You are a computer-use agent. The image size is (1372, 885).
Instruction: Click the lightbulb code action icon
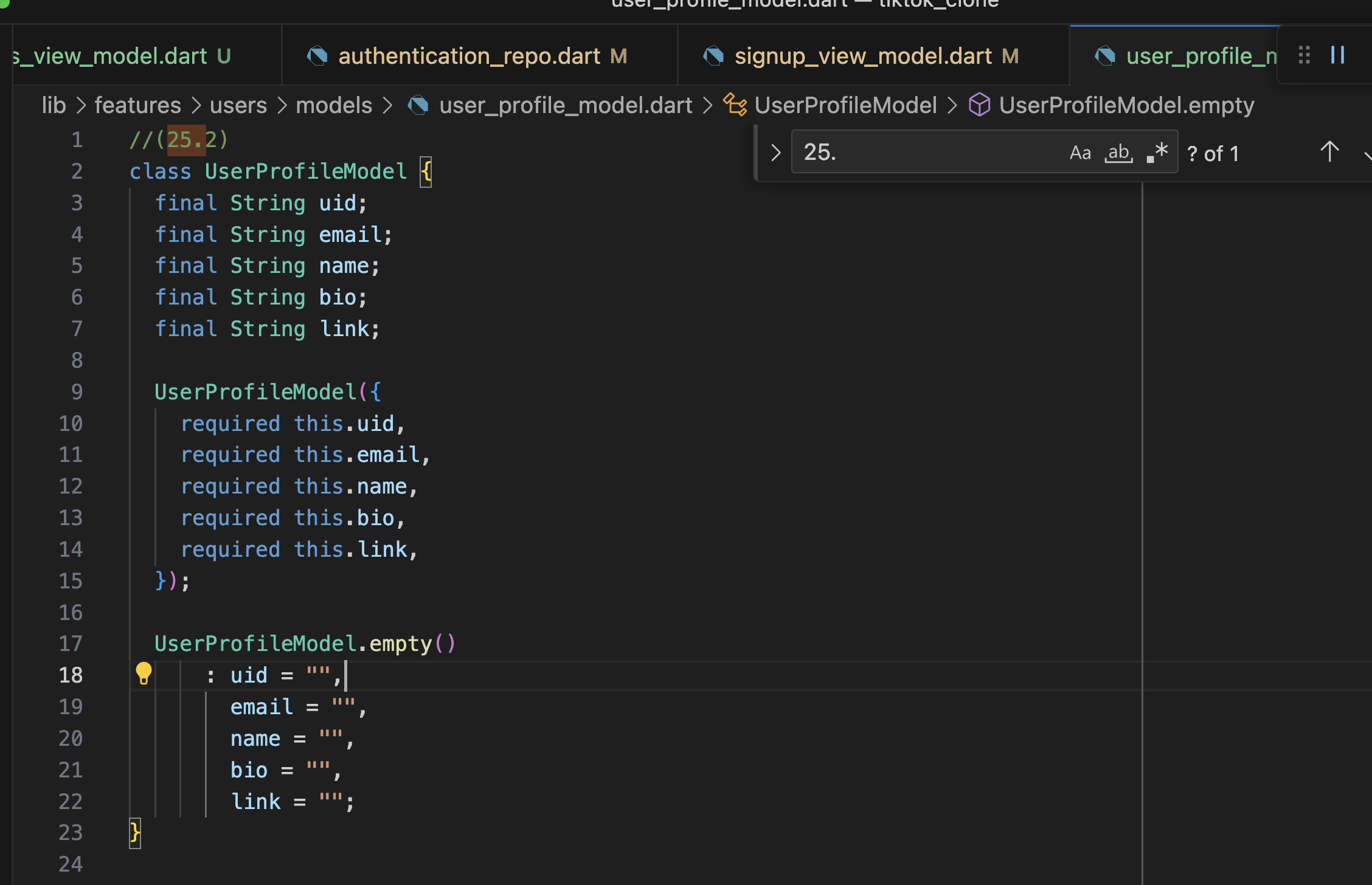[144, 673]
